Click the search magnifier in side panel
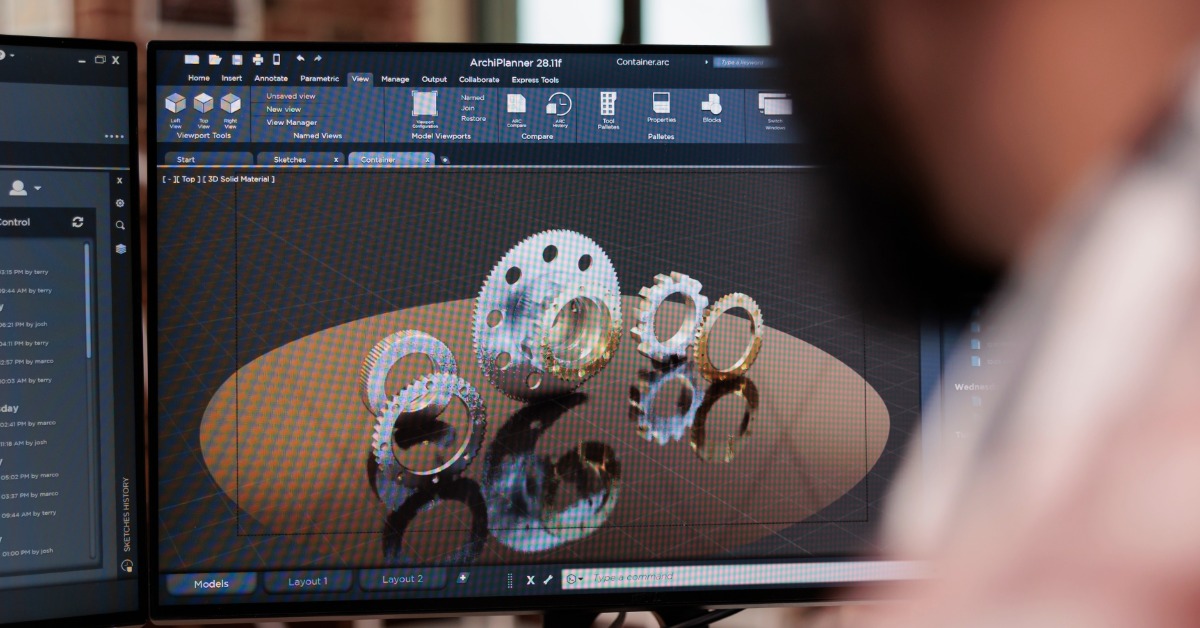 coord(120,226)
